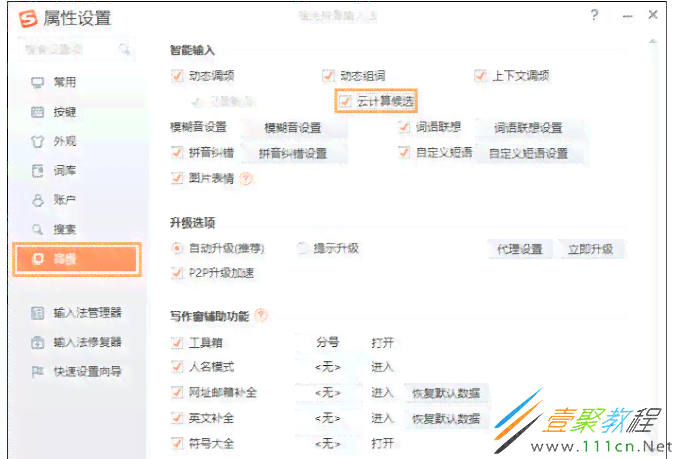
Task: Click 词语联想设置 button
Action: [x=528, y=128]
